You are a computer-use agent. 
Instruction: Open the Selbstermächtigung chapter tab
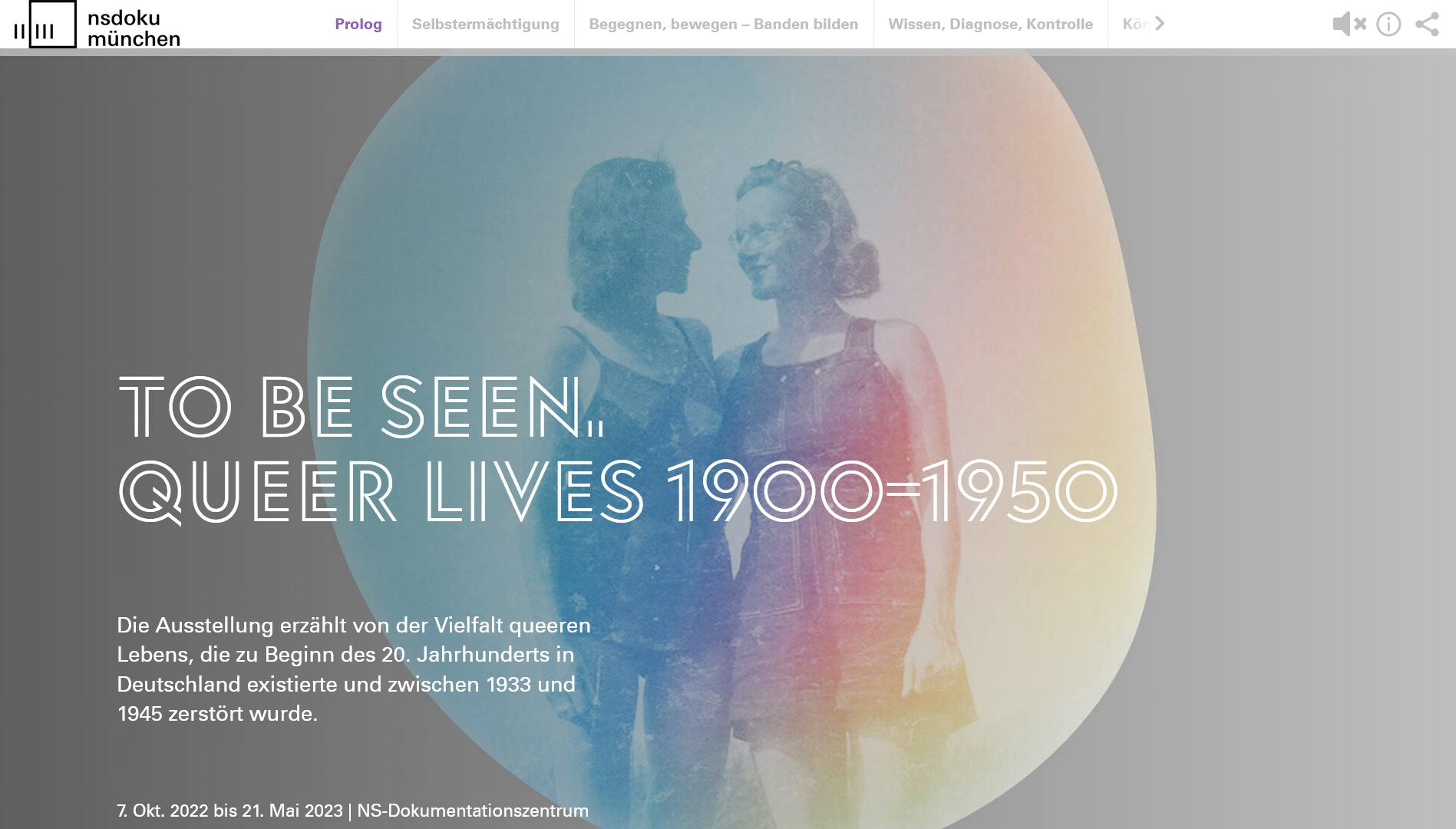485,24
